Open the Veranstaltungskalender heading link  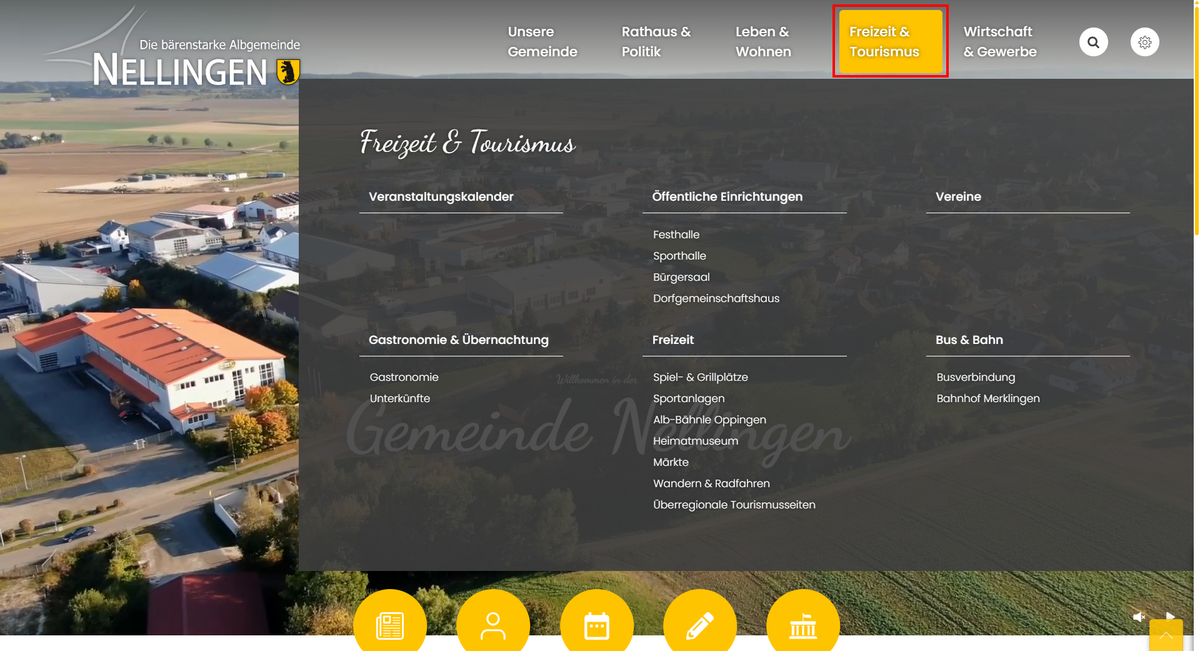tap(441, 197)
